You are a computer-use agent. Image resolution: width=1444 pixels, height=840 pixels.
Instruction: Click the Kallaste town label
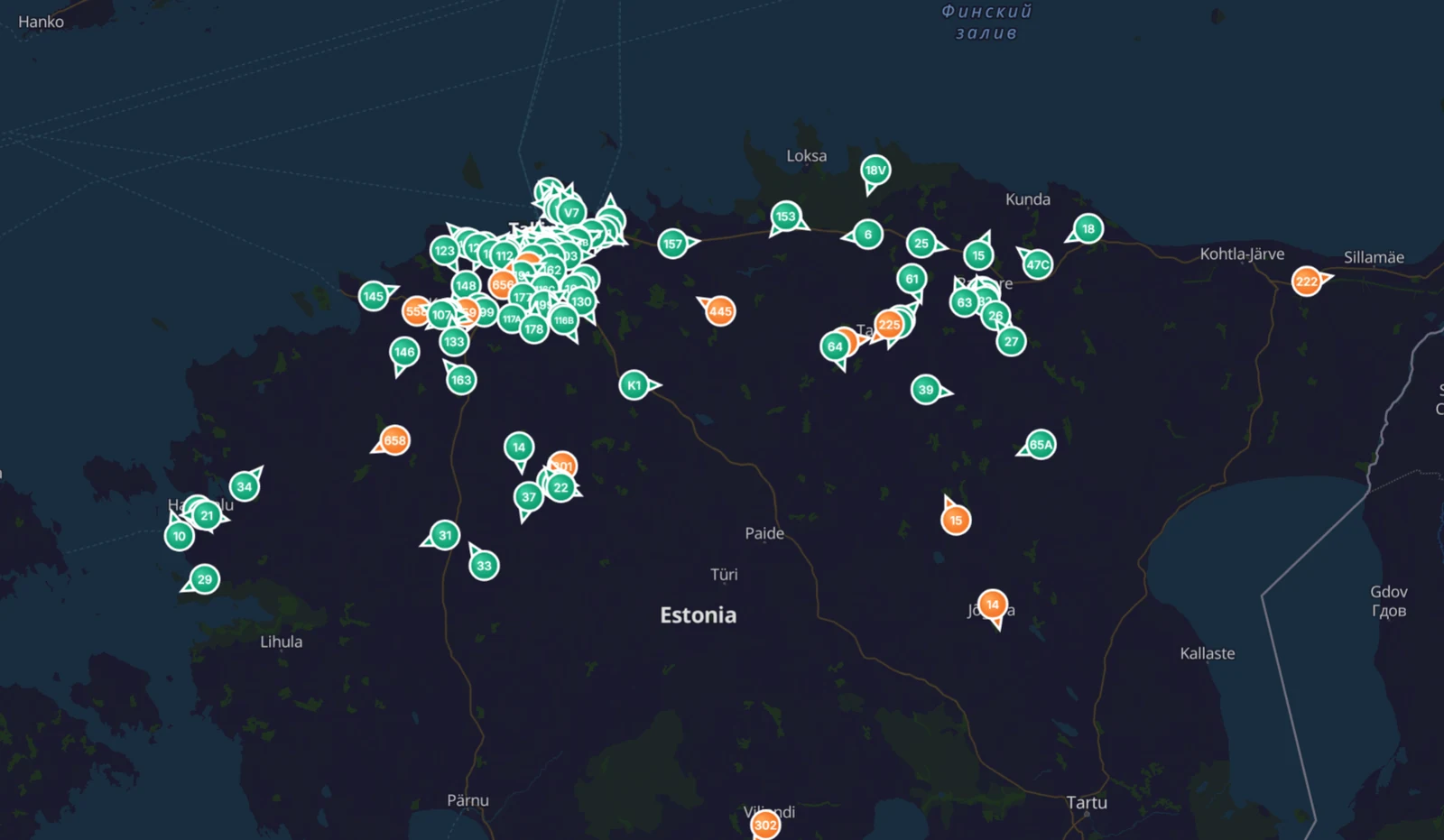(x=1208, y=653)
